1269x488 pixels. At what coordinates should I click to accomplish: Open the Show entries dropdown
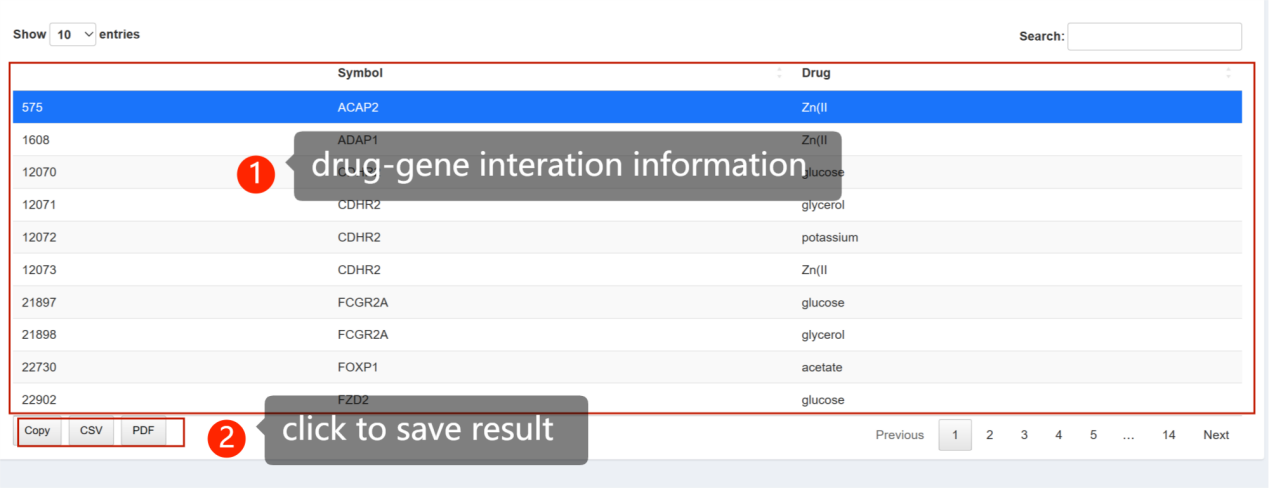coord(73,34)
